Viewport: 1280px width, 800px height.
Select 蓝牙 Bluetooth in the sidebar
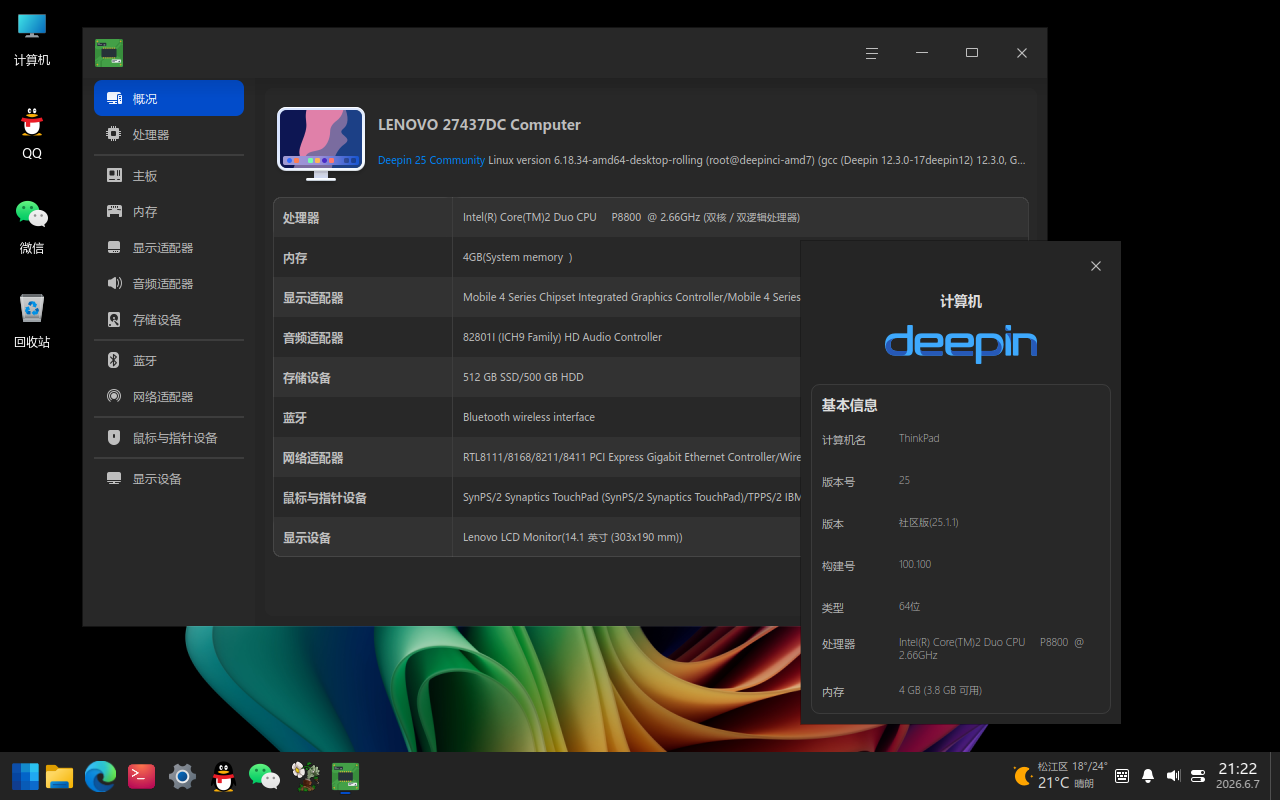pyautogui.click(x=169, y=361)
